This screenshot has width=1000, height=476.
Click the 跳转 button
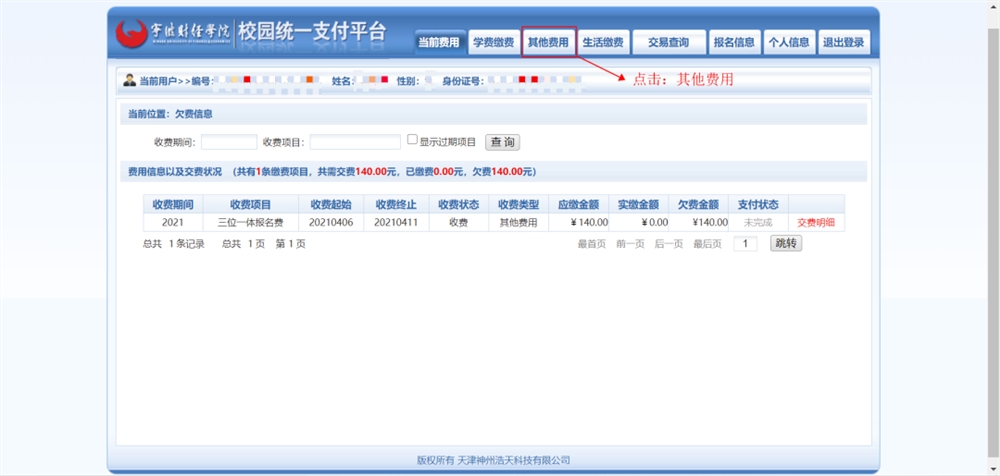pos(786,243)
